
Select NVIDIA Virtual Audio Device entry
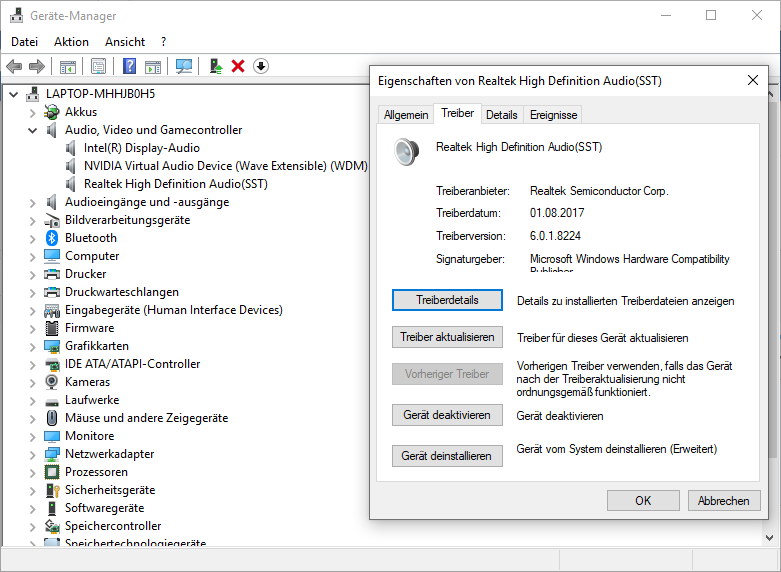(226, 166)
